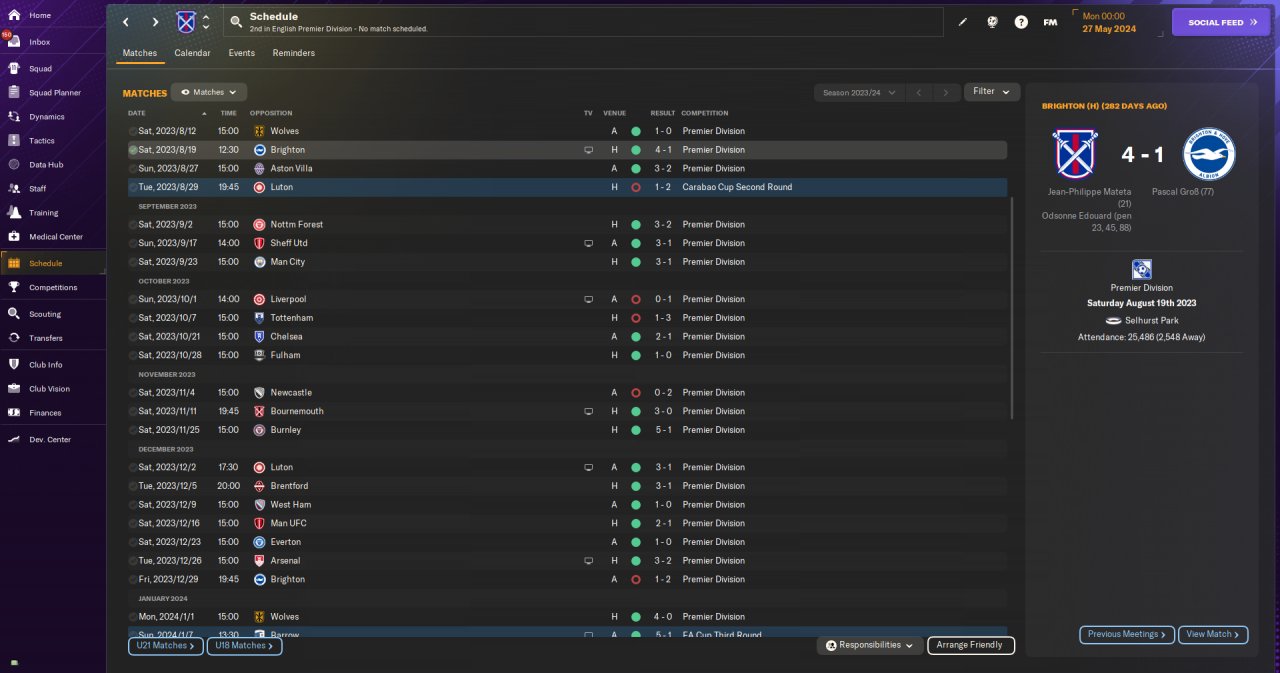The width and height of the screenshot is (1280, 673).
Task: Open Data Hub in the sidebar
Action: click(x=46, y=165)
